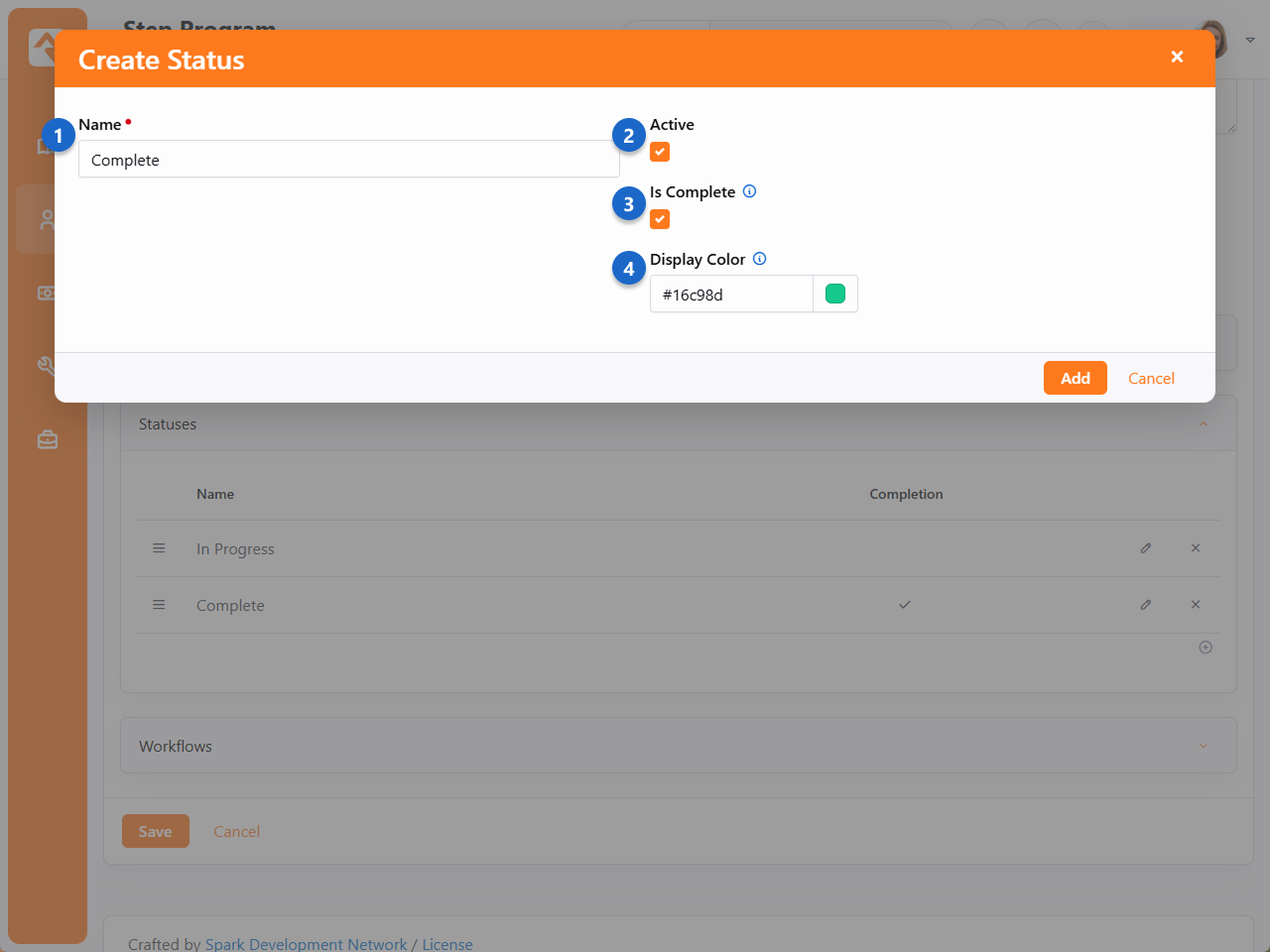Screen dimensions: 1270x952
Task: Open the green display color swatch
Action: coord(835,294)
